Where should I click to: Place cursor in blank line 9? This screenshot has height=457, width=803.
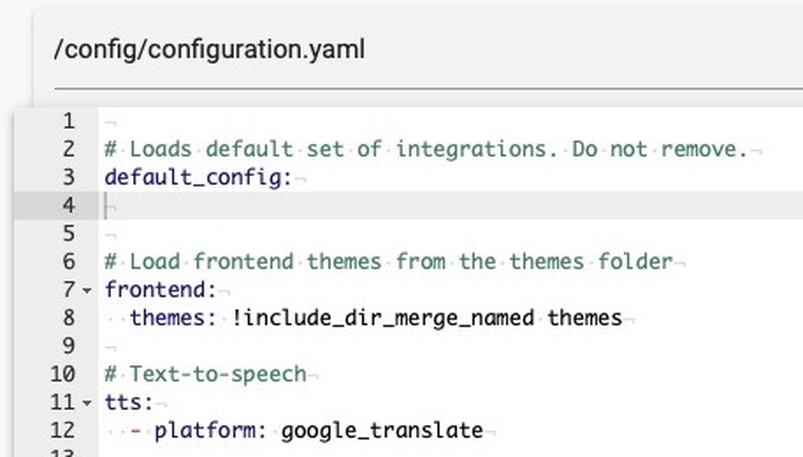(x=300, y=346)
